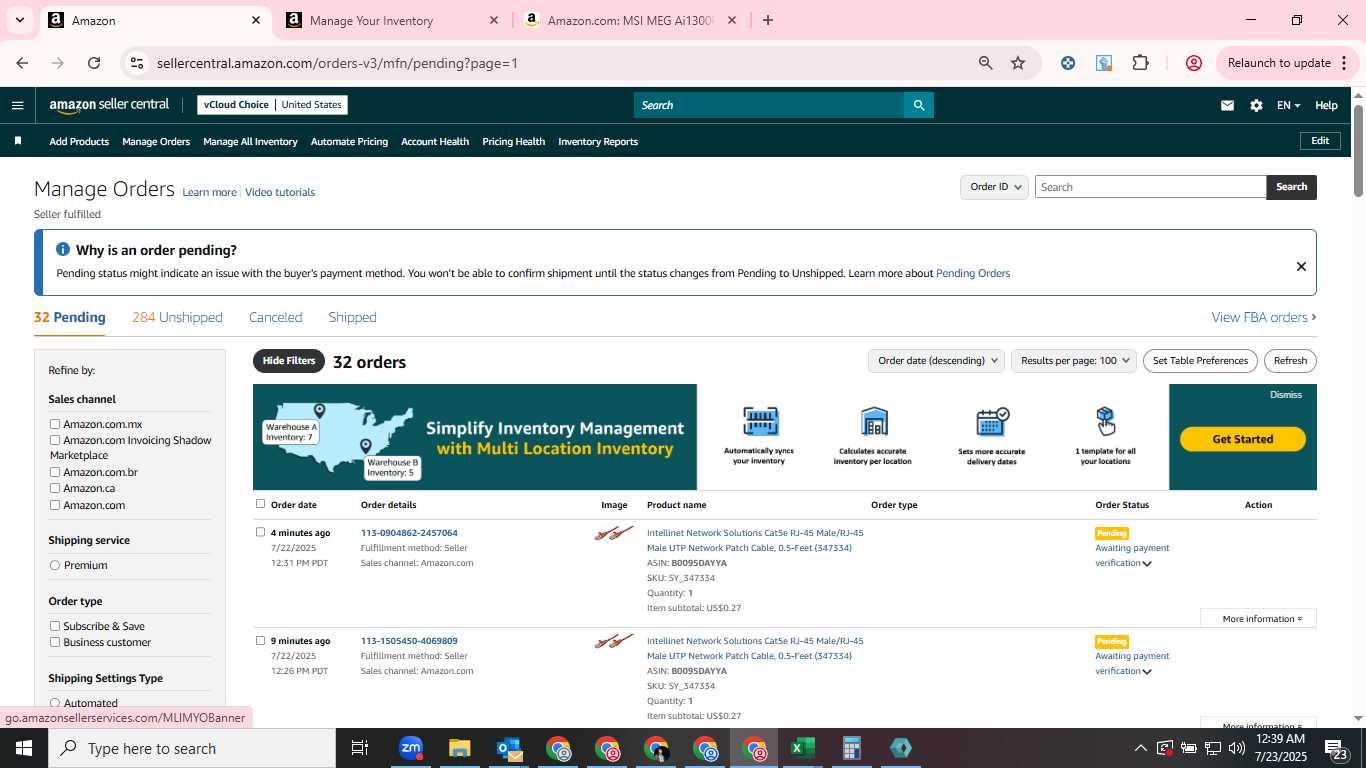Open the Chrome extensions puzzle icon
This screenshot has width=1366, height=768.
point(1140,63)
